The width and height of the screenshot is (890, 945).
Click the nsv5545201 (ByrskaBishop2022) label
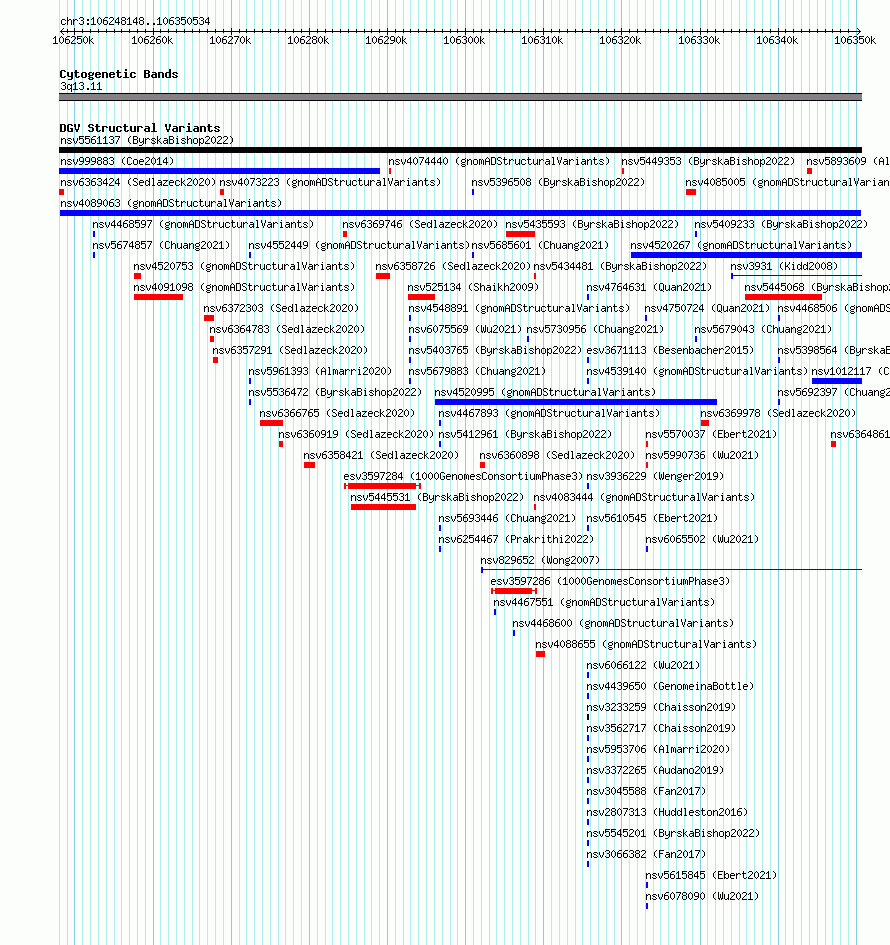click(x=673, y=834)
